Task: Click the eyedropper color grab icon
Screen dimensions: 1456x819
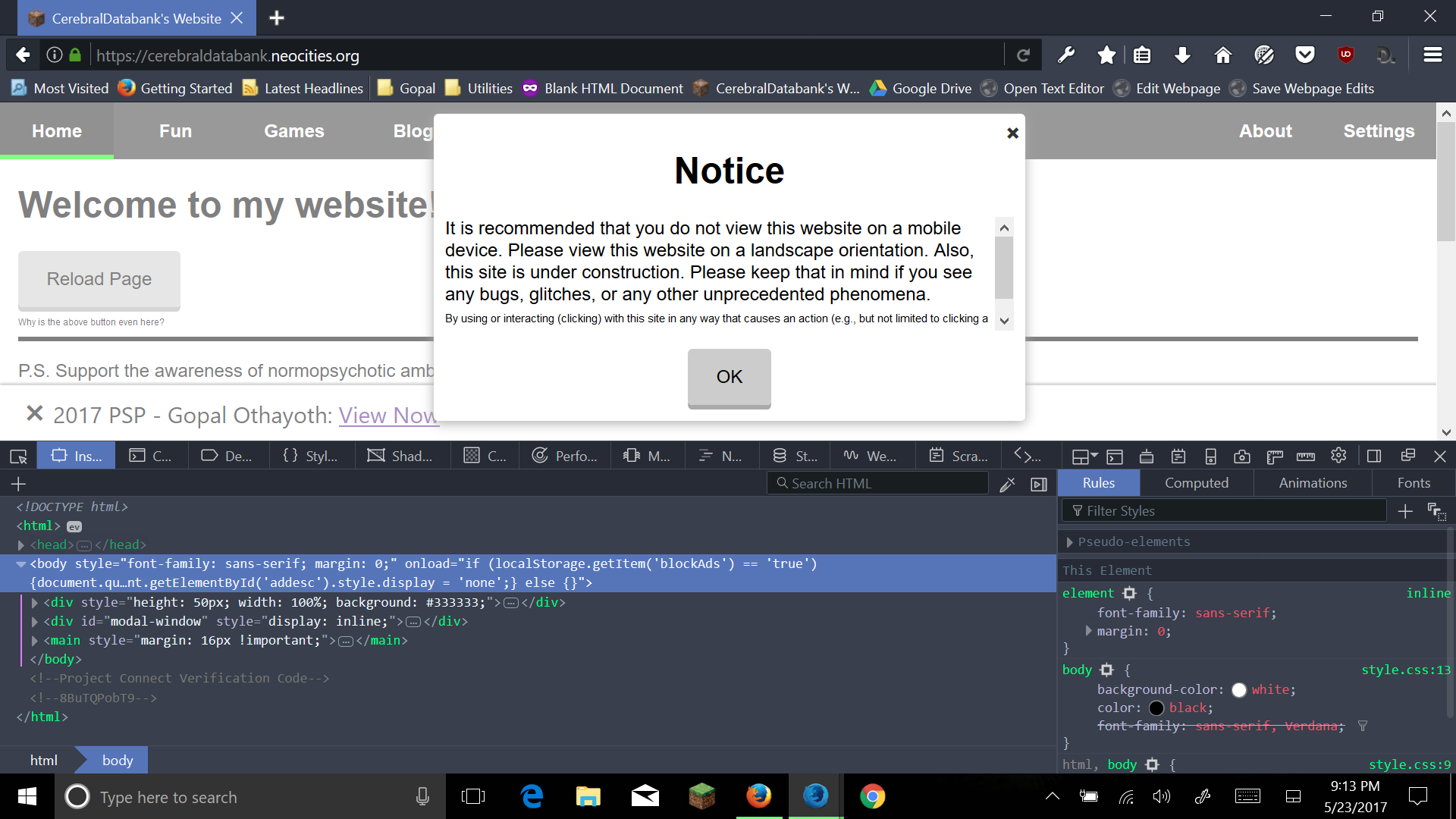Action: [x=1007, y=484]
